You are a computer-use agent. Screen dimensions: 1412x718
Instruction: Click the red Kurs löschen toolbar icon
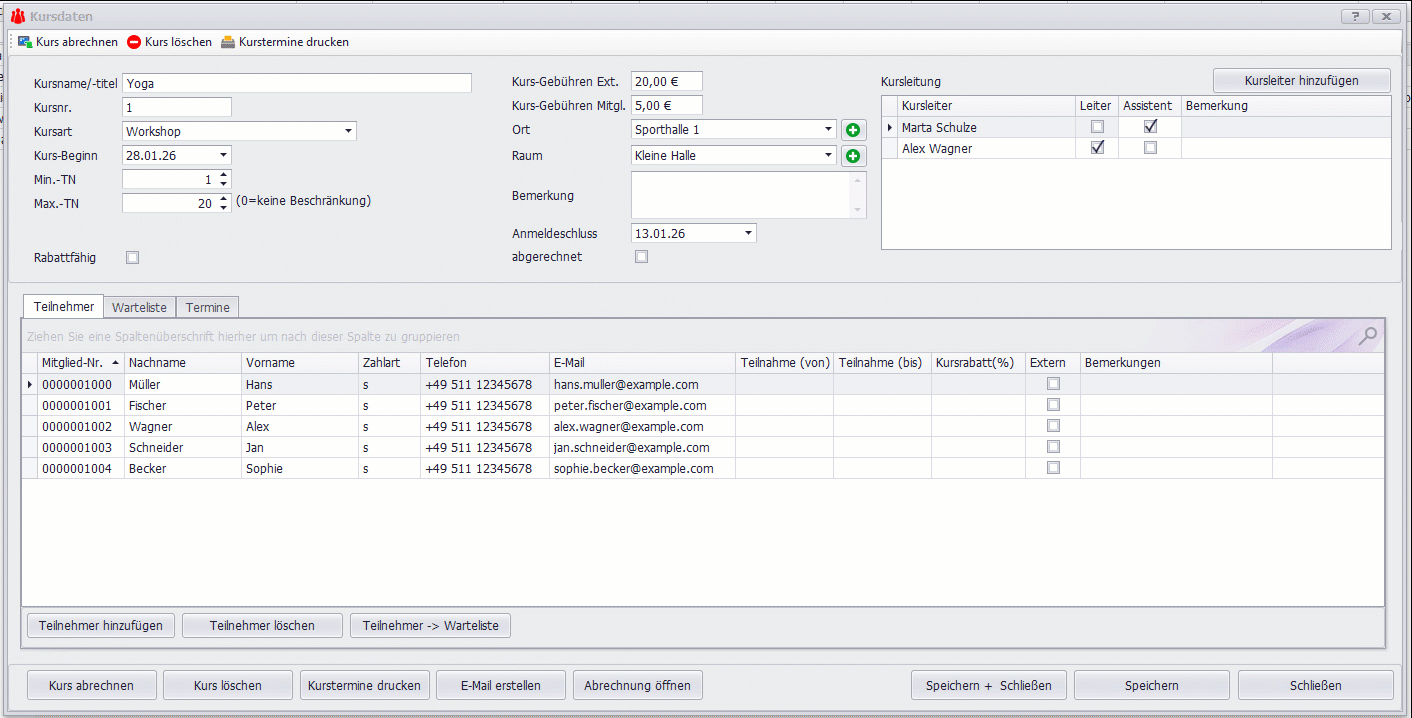134,42
